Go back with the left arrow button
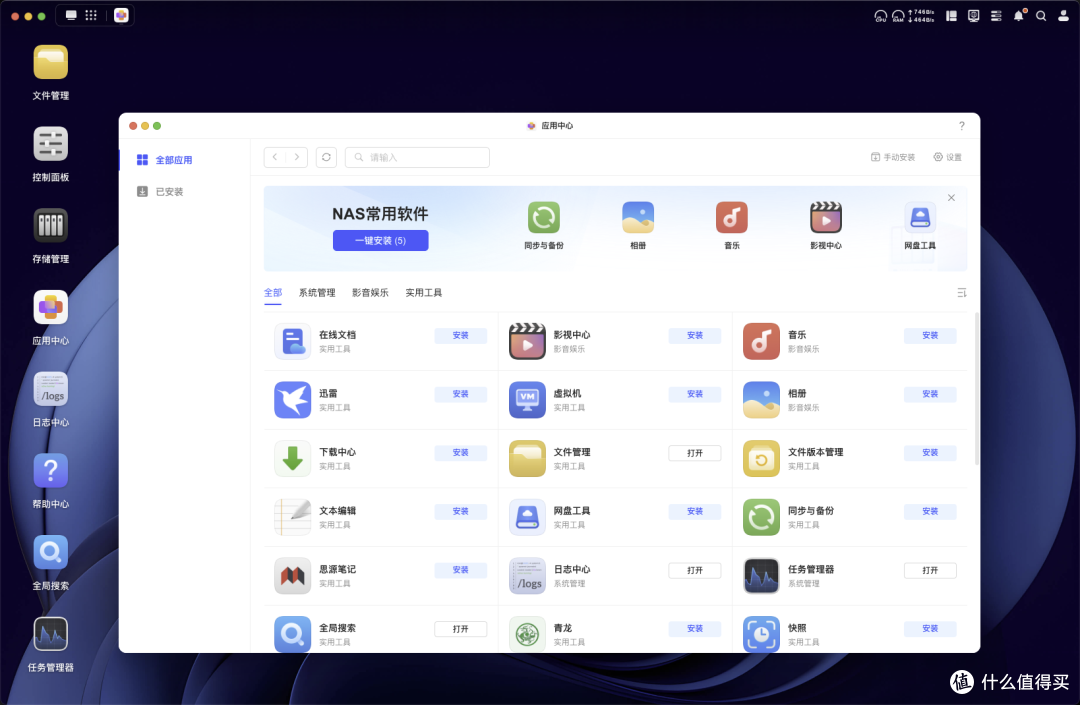1080x705 pixels. [x=275, y=157]
